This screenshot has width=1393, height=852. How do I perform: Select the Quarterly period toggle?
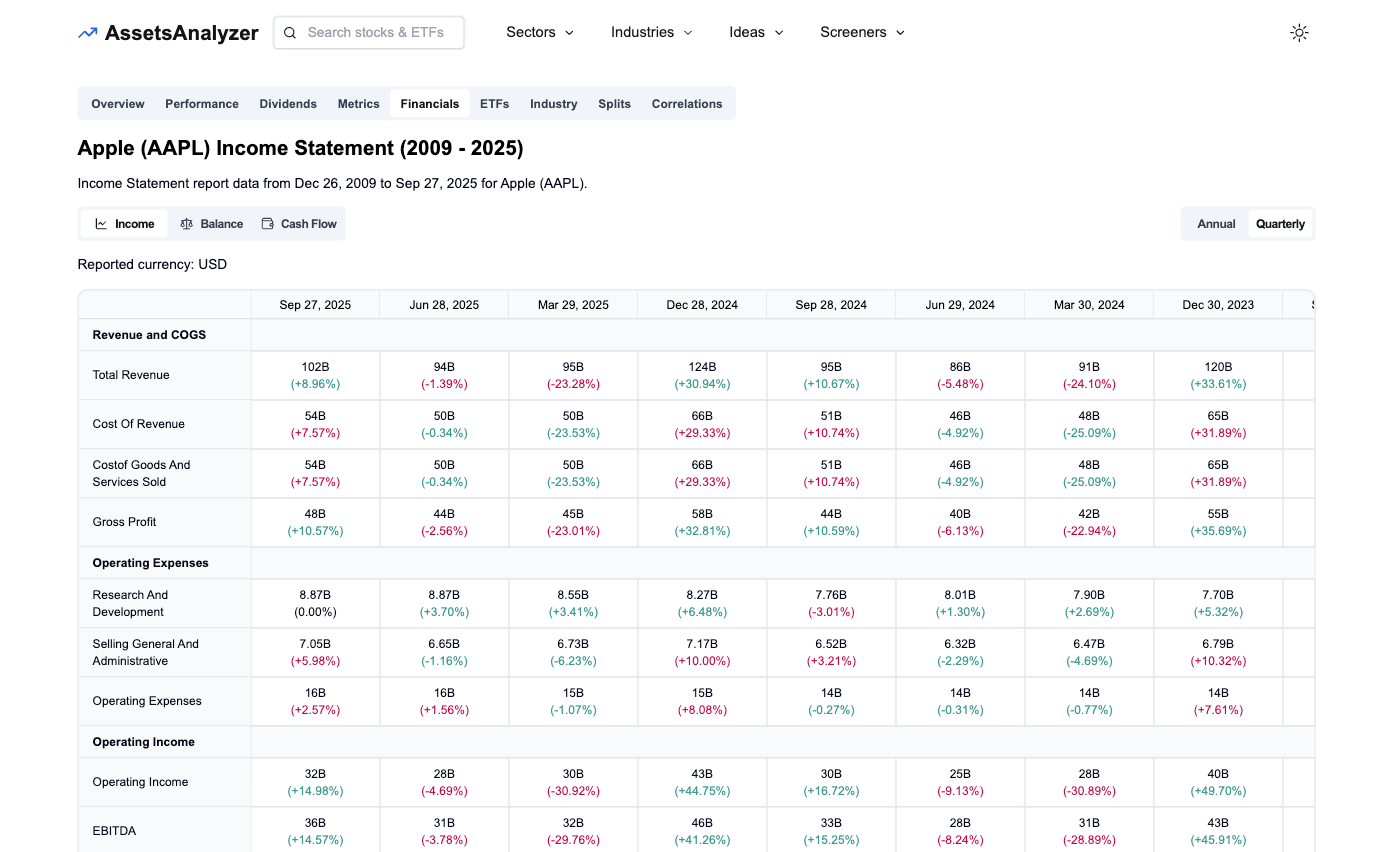click(1280, 224)
